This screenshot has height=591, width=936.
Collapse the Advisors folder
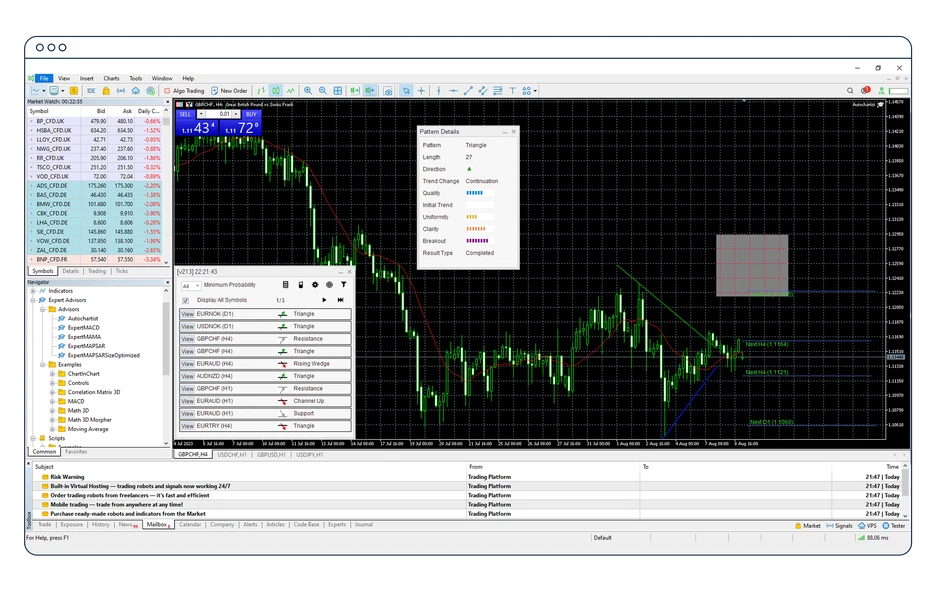click(x=42, y=309)
